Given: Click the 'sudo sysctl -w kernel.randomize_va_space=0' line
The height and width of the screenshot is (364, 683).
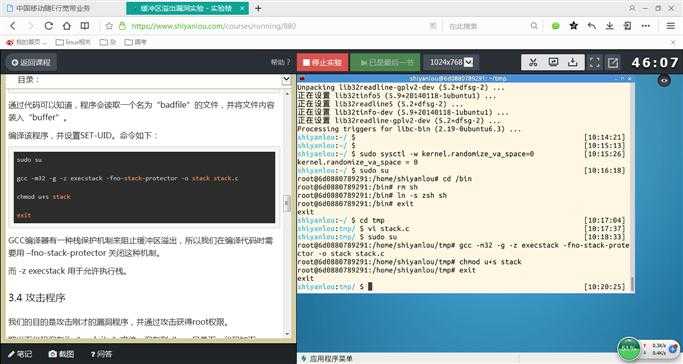Looking at the screenshot, I should coord(447,154).
